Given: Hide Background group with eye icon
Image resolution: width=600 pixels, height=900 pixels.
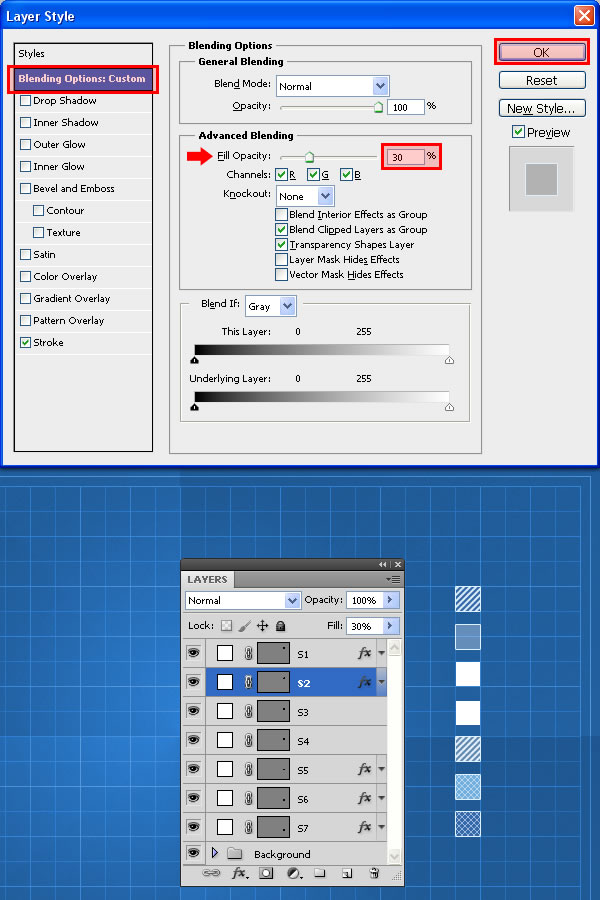Looking at the screenshot, I should pyautogui.click(x=193, y=853).
